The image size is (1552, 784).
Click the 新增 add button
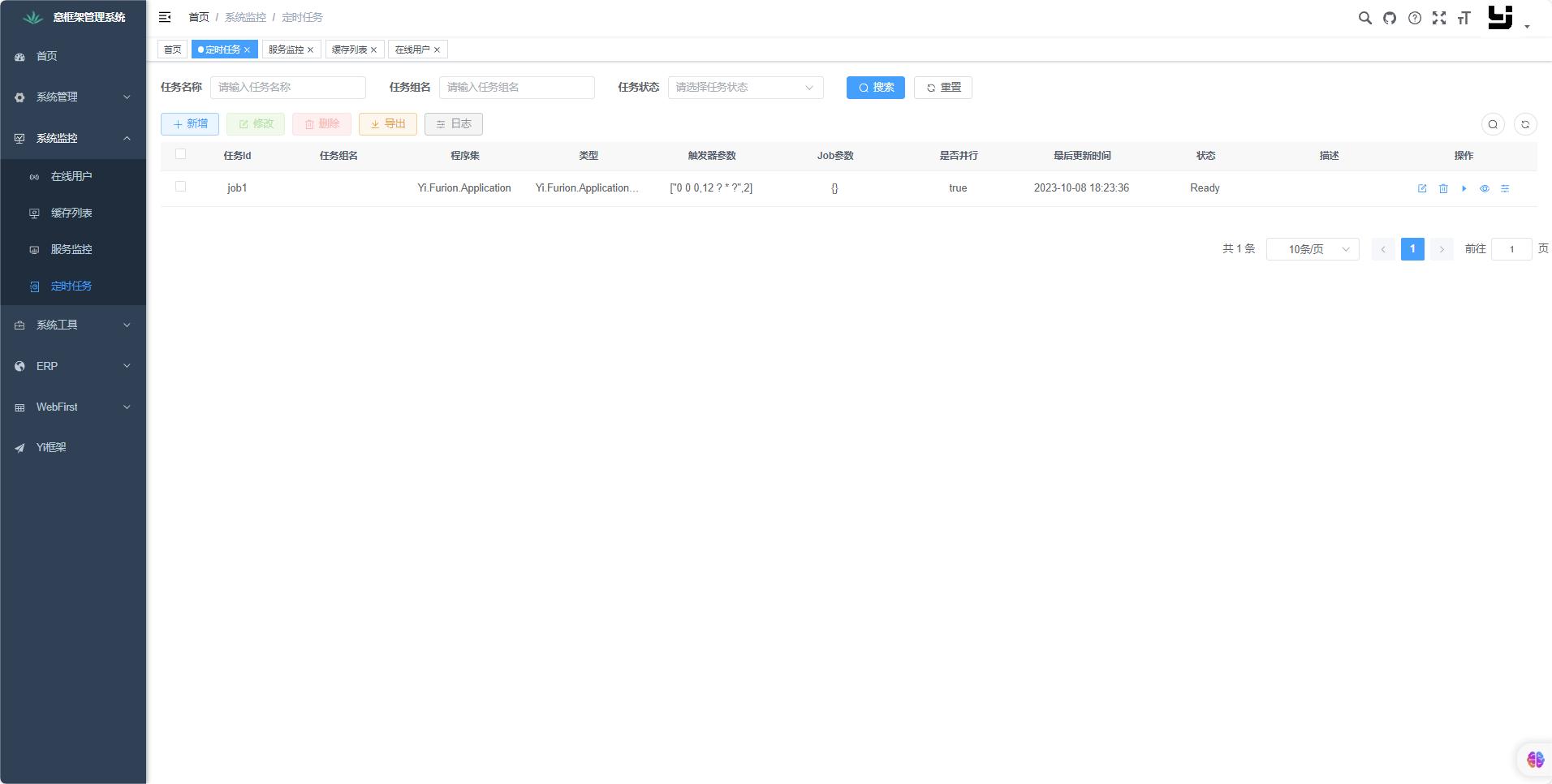point(190,124)
